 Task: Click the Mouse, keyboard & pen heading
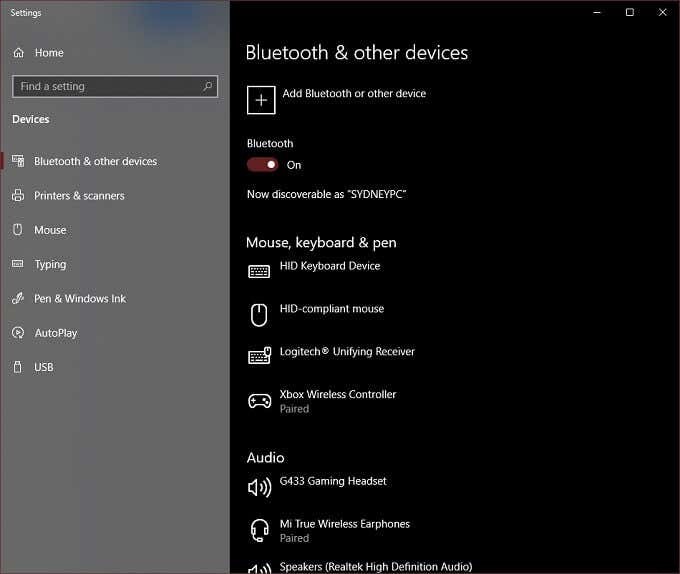[x=321, y=243]
